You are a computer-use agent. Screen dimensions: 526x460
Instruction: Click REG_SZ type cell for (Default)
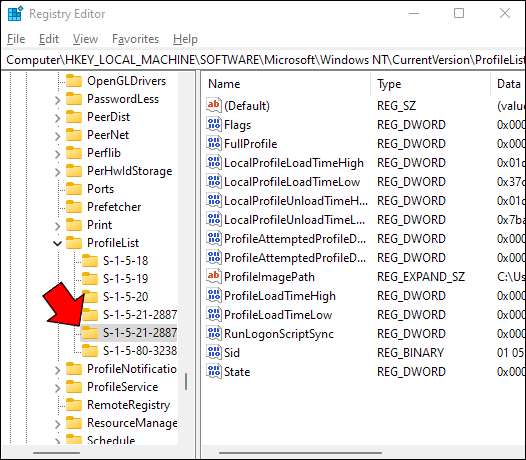point(396,106)
